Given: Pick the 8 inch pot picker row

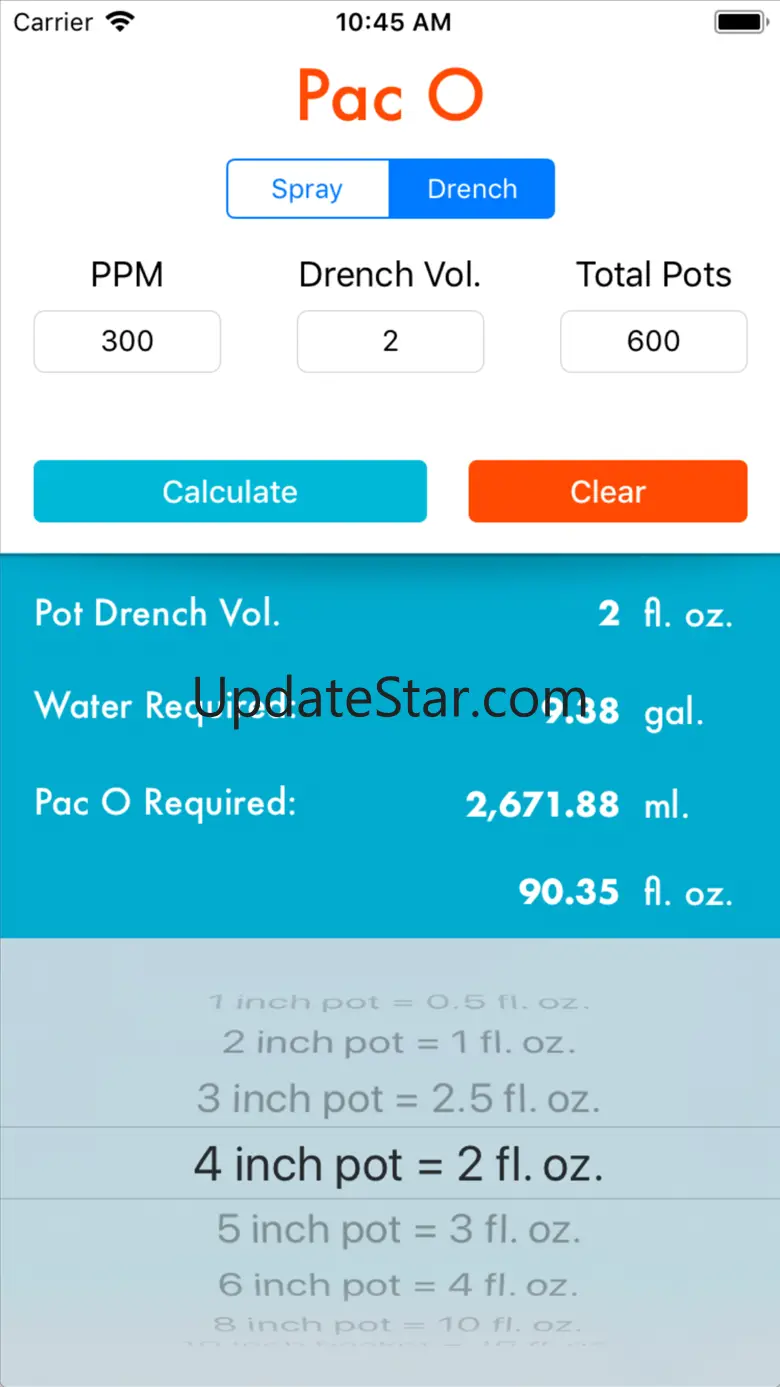Looking at the screenshot, I should tap(398, 1325).
